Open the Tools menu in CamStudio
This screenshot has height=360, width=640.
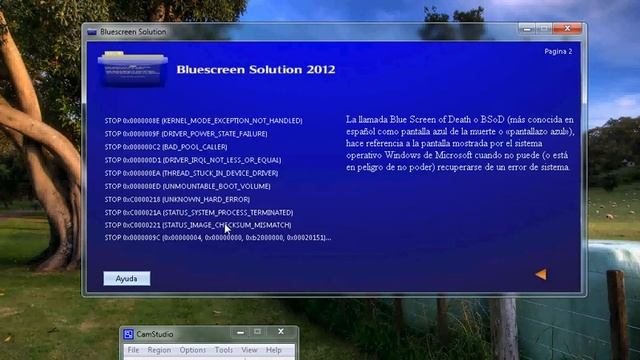click(x=224, y=350)
